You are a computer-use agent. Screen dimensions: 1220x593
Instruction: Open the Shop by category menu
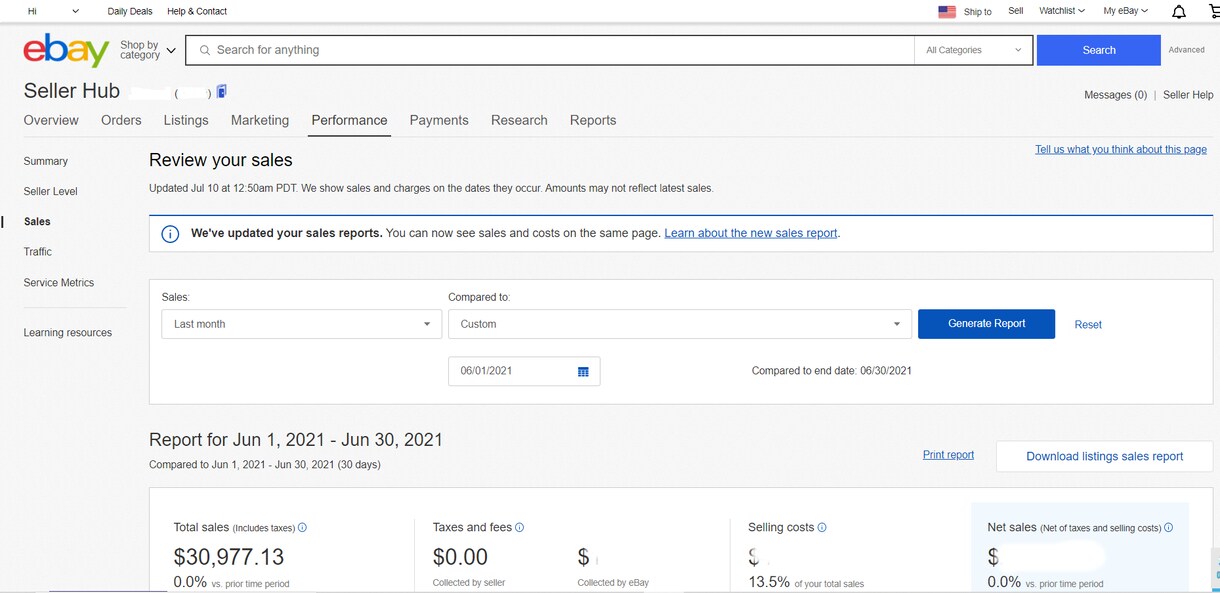coord(148,50)
